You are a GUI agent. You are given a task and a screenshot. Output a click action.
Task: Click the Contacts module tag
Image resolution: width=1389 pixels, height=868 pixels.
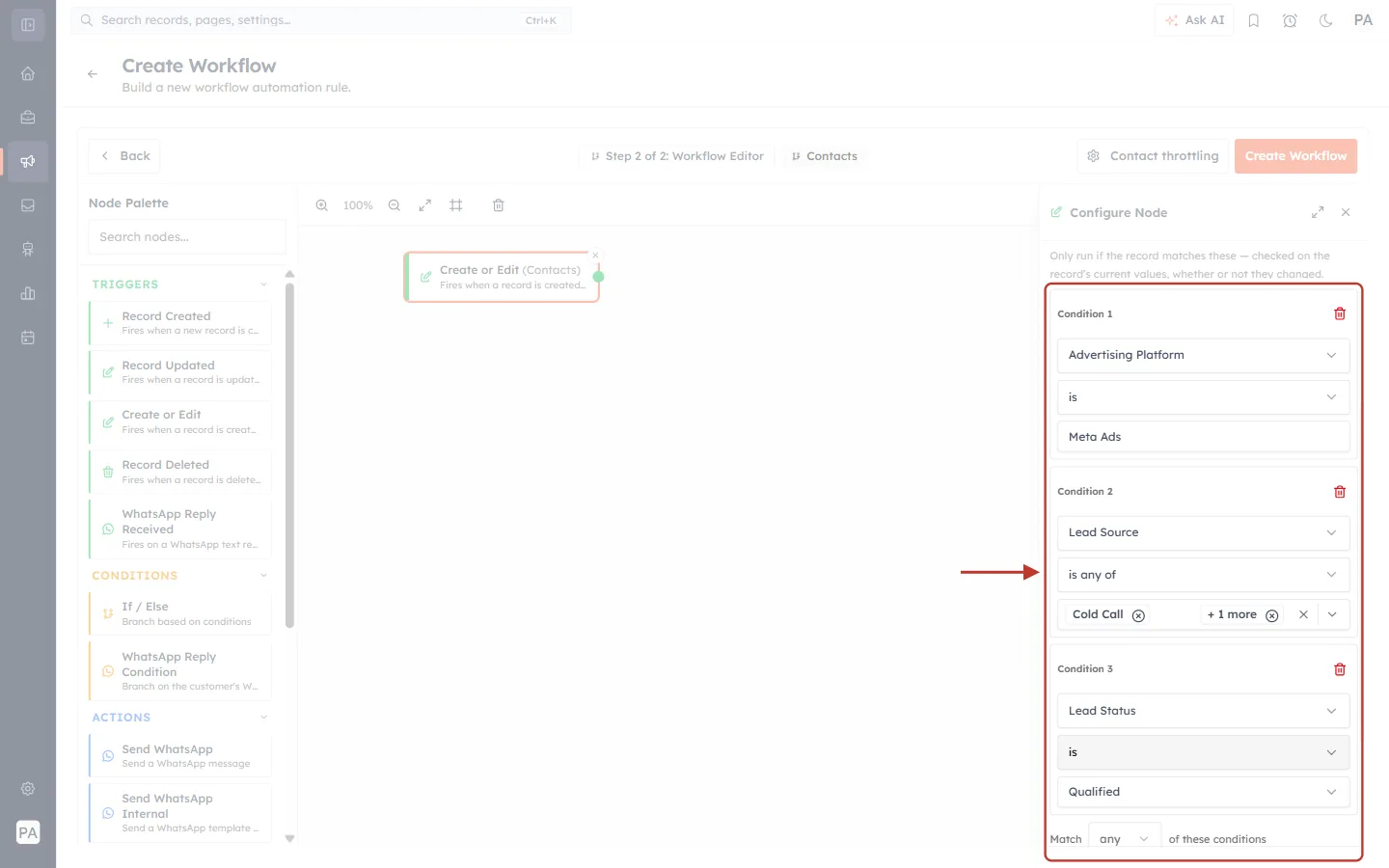pyautogui.click(x=825, y=156)
